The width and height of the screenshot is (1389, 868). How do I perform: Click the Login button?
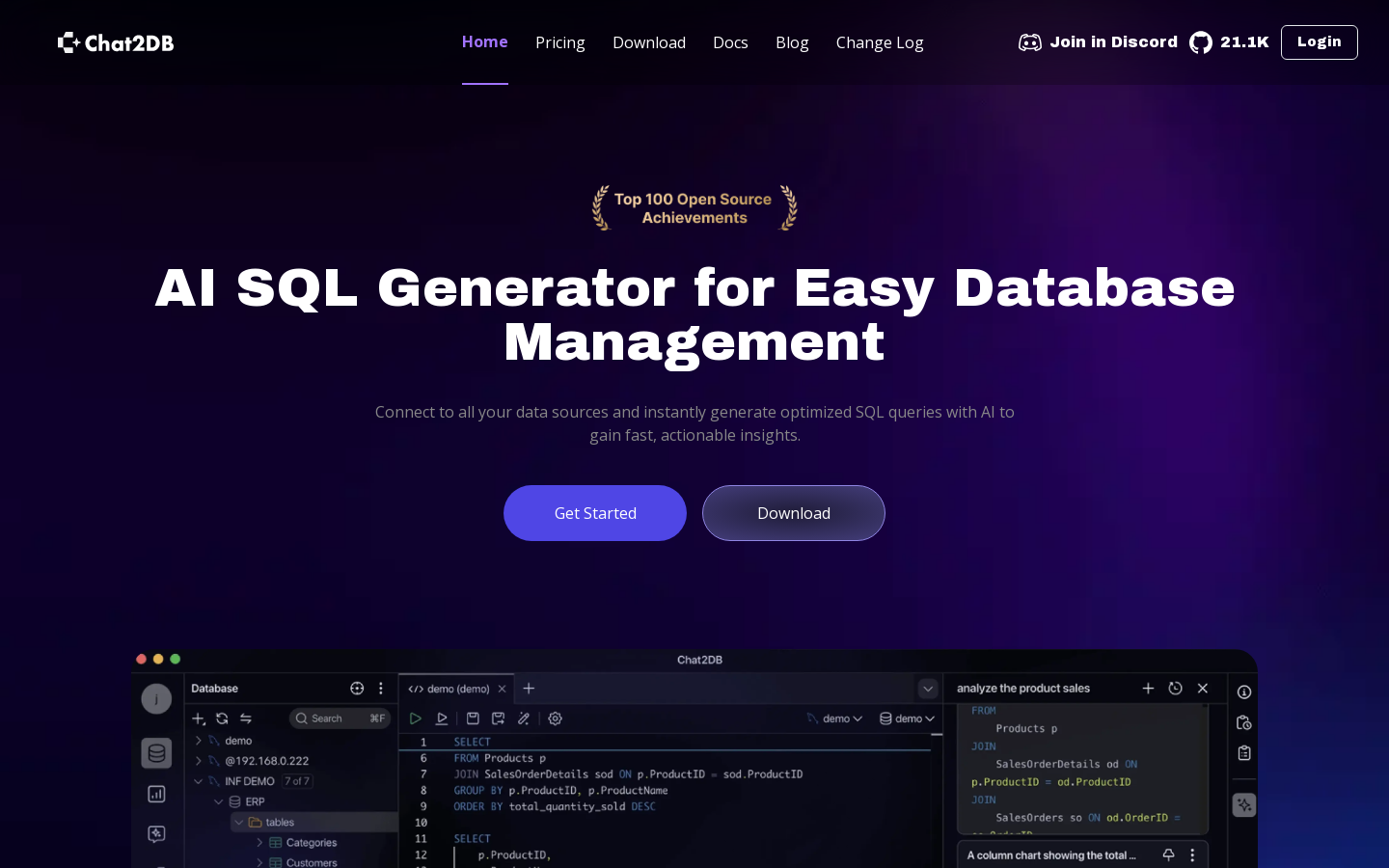(1320, 42)
